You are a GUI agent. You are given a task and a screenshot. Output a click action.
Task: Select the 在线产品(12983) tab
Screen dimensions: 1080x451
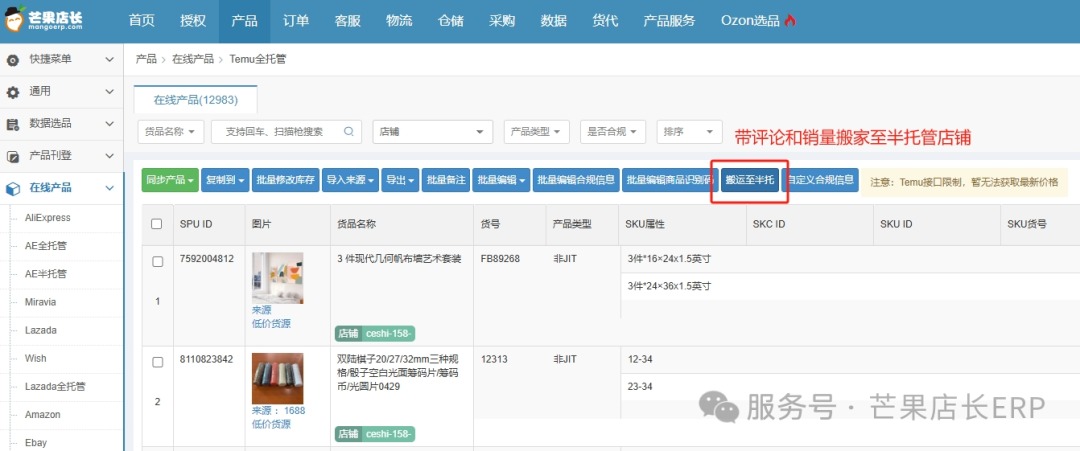[x=196, y=100]
